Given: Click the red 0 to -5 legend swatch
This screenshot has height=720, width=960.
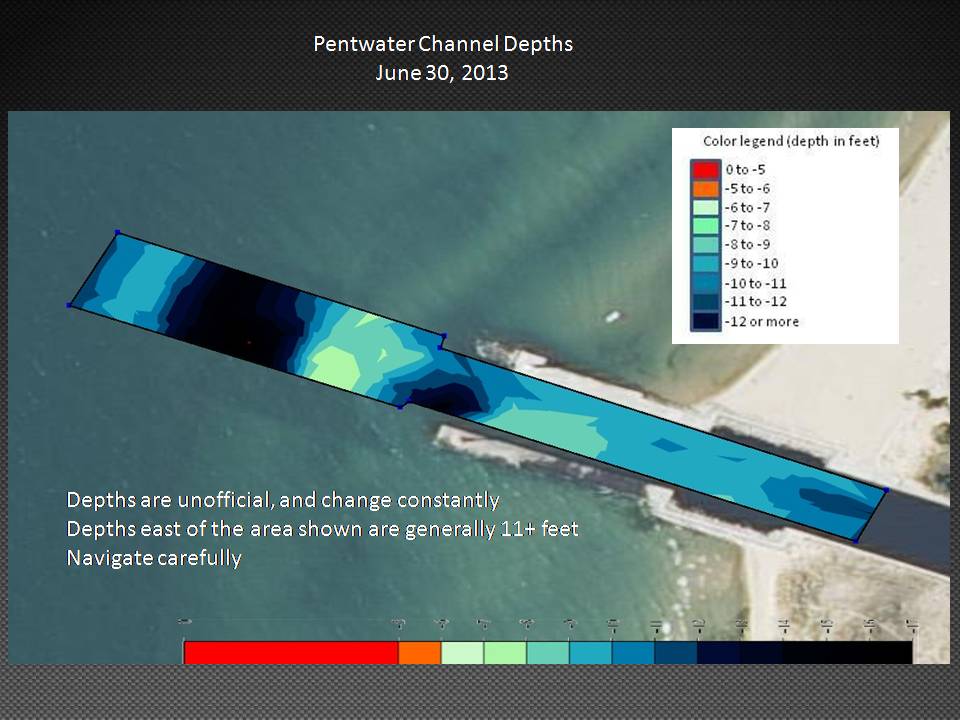Looking at the screenshot, I should pos(705,170).
